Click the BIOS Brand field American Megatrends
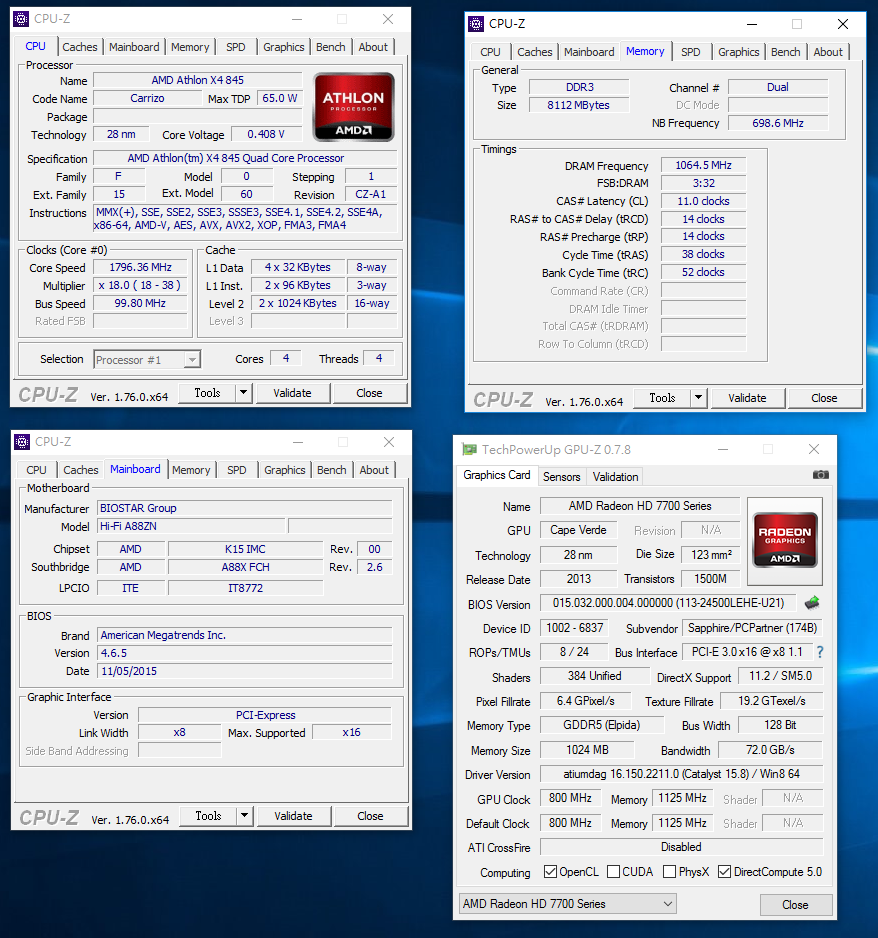878x938 pixels. click(245, 635)
